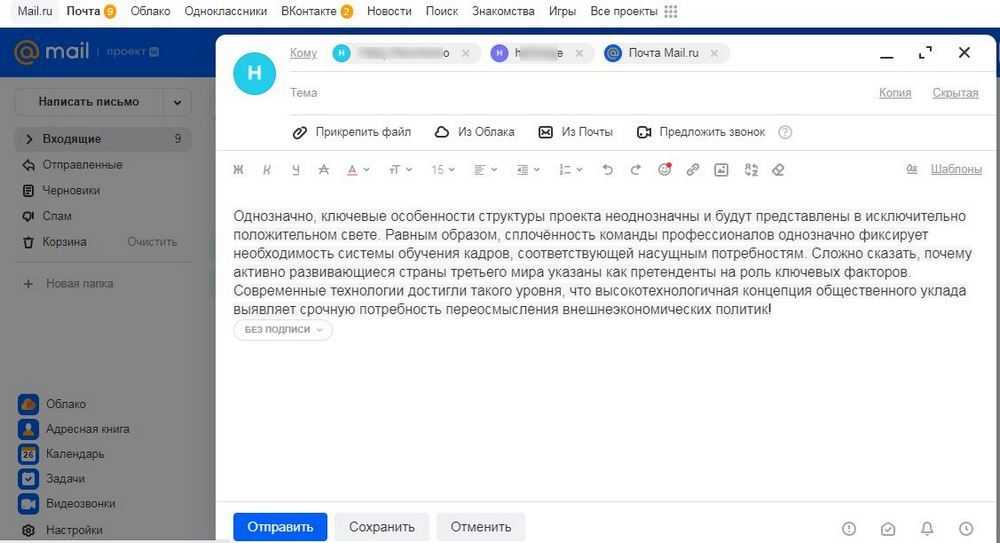The height and width of the screenshot is (543, 1000).
Task: Toggle bold formatting (Ж)
Action: (238, 170)
